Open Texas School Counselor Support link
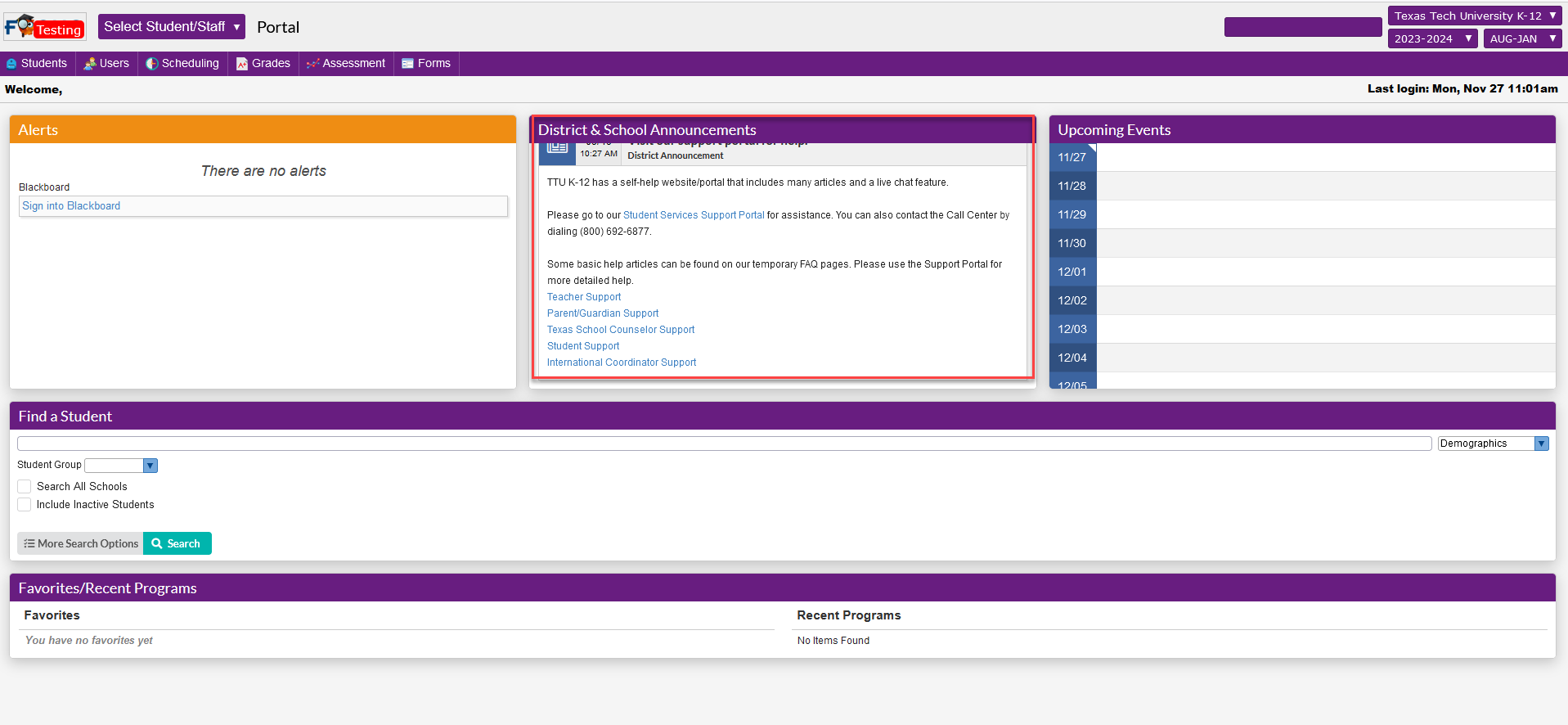 click(x=621, y=330)
